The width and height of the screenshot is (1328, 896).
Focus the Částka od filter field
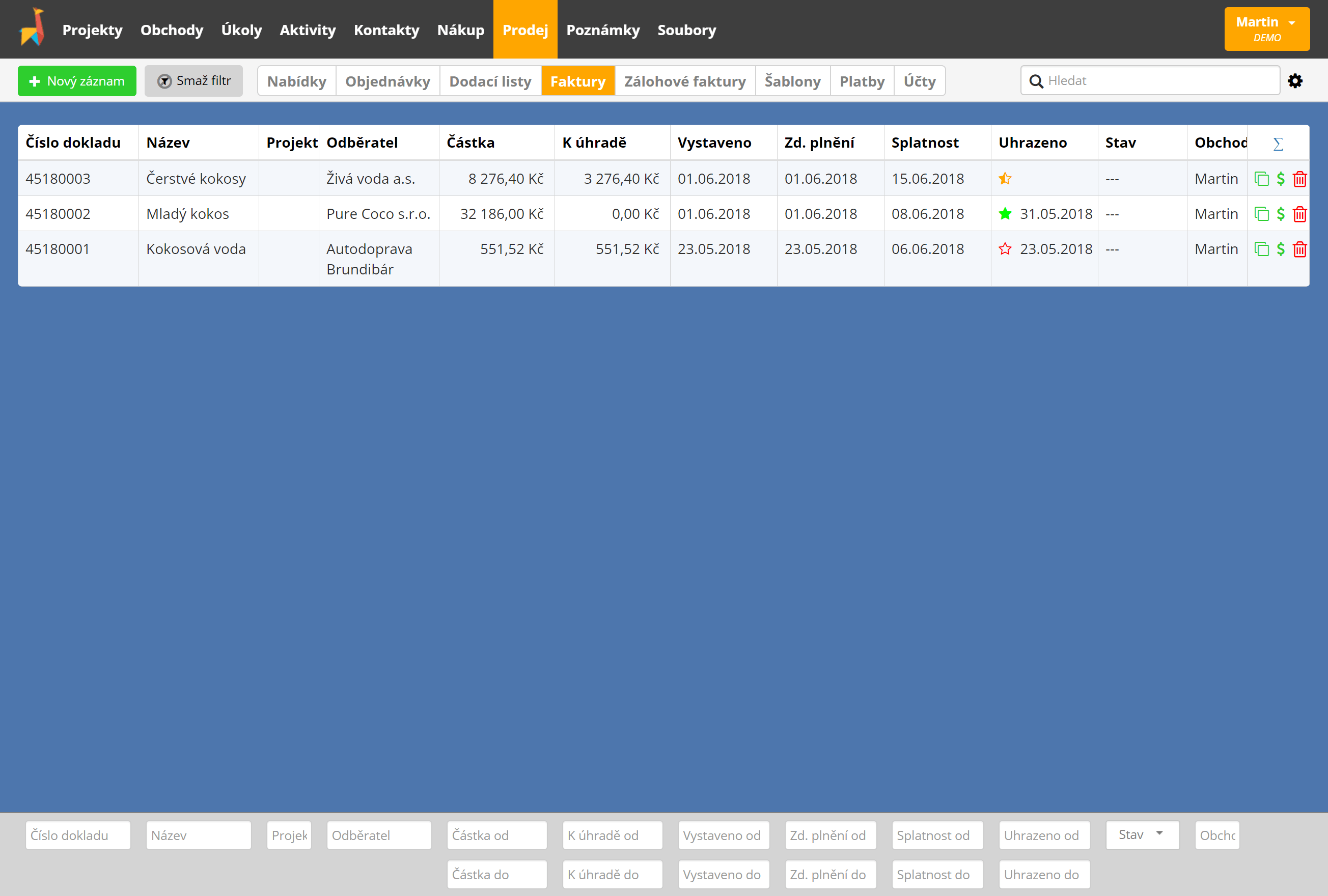(496, 835)
